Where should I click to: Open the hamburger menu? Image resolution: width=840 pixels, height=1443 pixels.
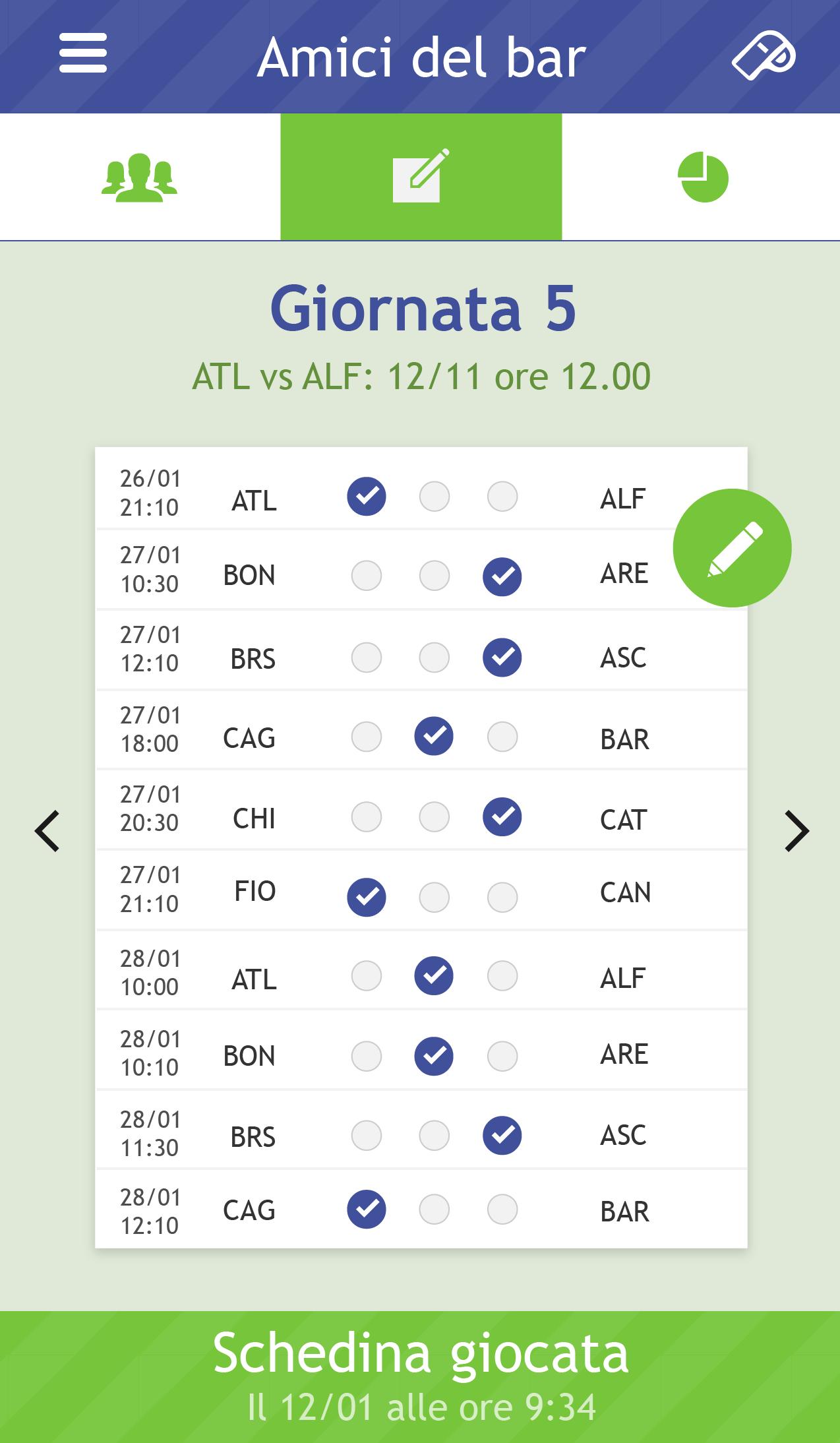click(83, 53)
